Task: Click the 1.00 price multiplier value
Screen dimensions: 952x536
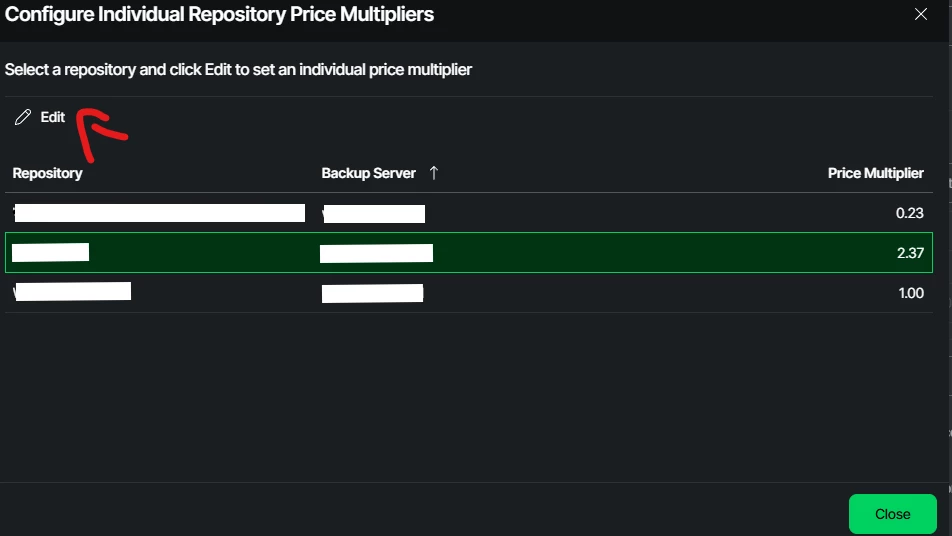Action: tap(911, 293)
